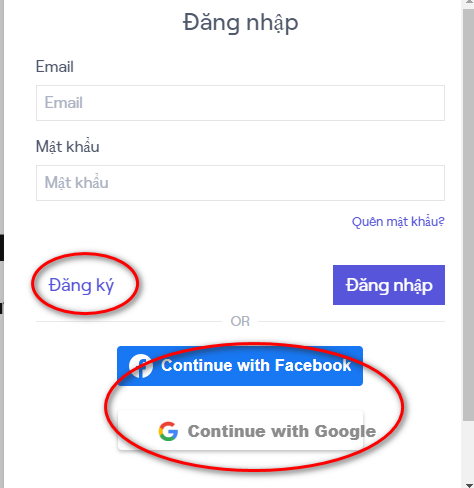This screenshot has width=474, height=488.
Task: Open the Đăng ký sign-up link
Action: [x=81, y=285]
